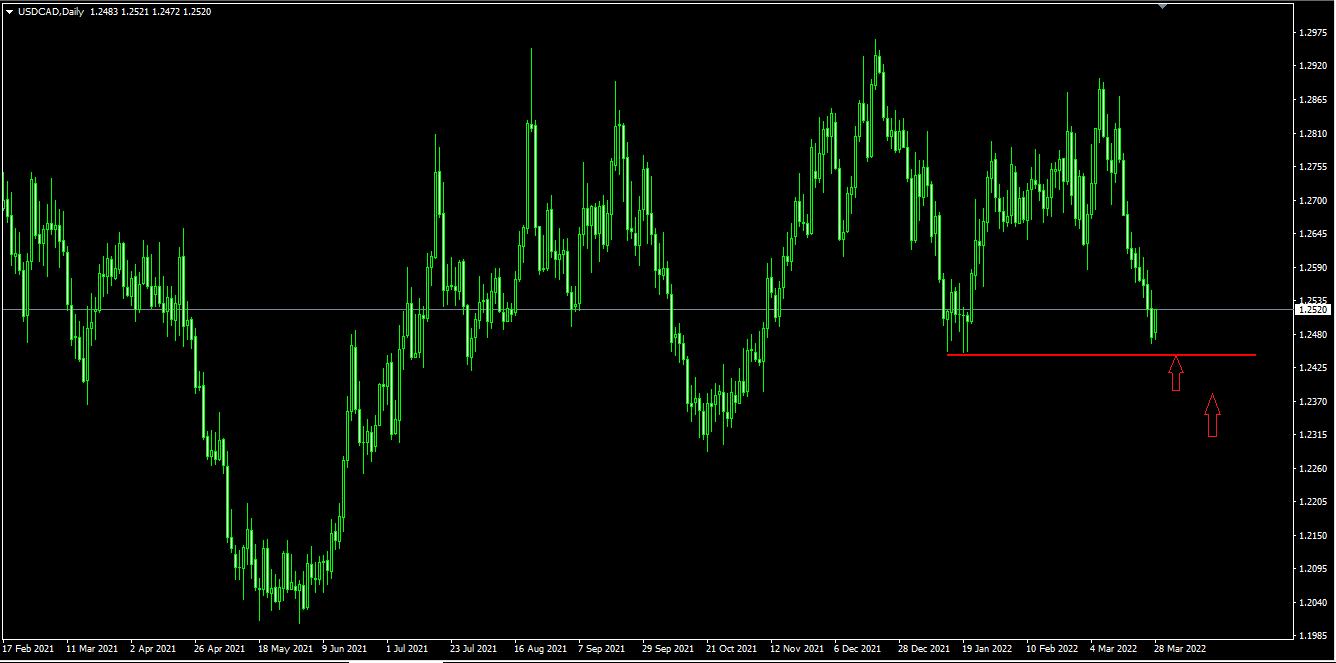This screenshot has height=663, width=1336.
Task: Click the 2 Apr 2021 date label
Action: 153,648
